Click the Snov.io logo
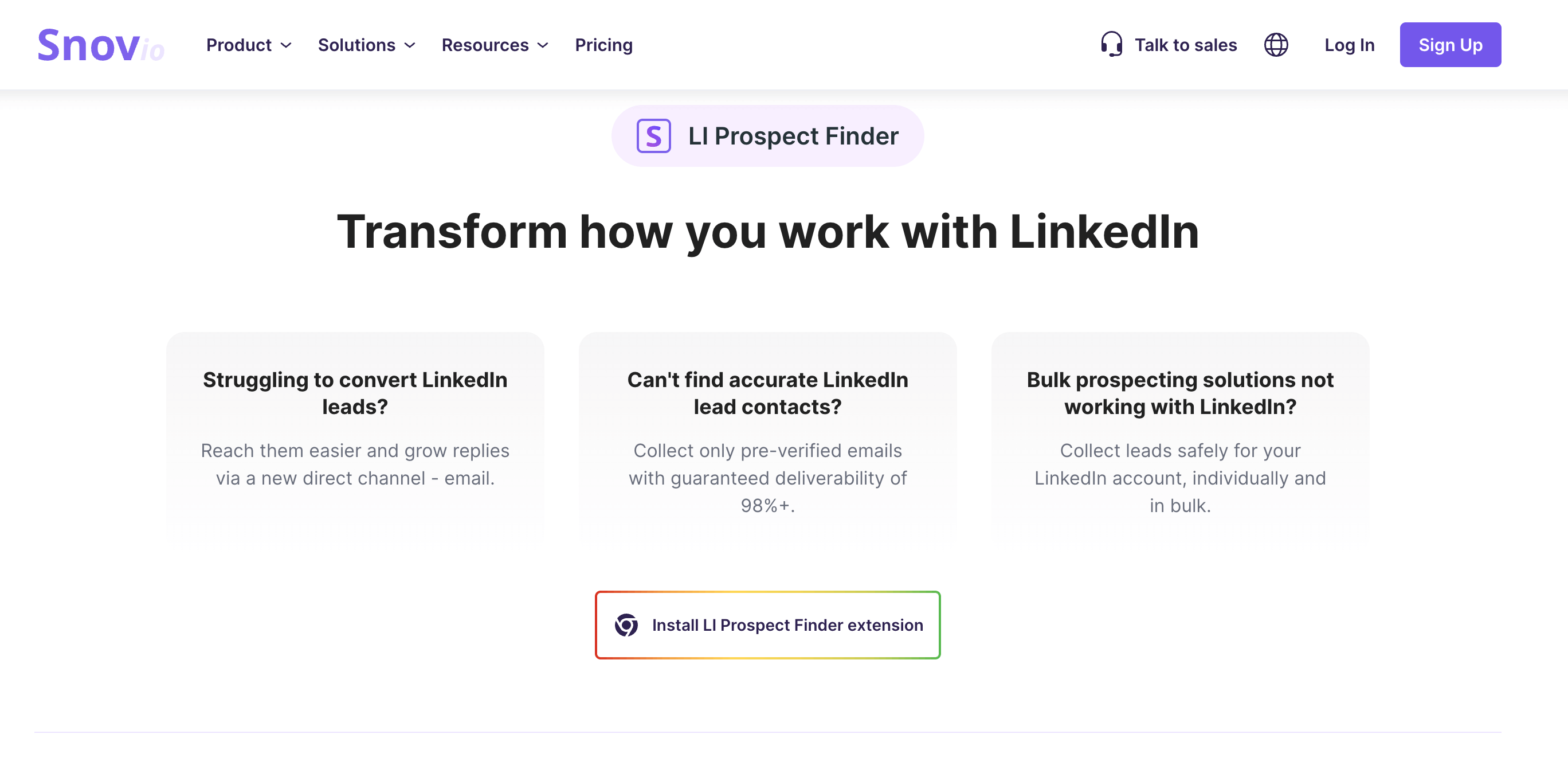 tap(101, 45)
